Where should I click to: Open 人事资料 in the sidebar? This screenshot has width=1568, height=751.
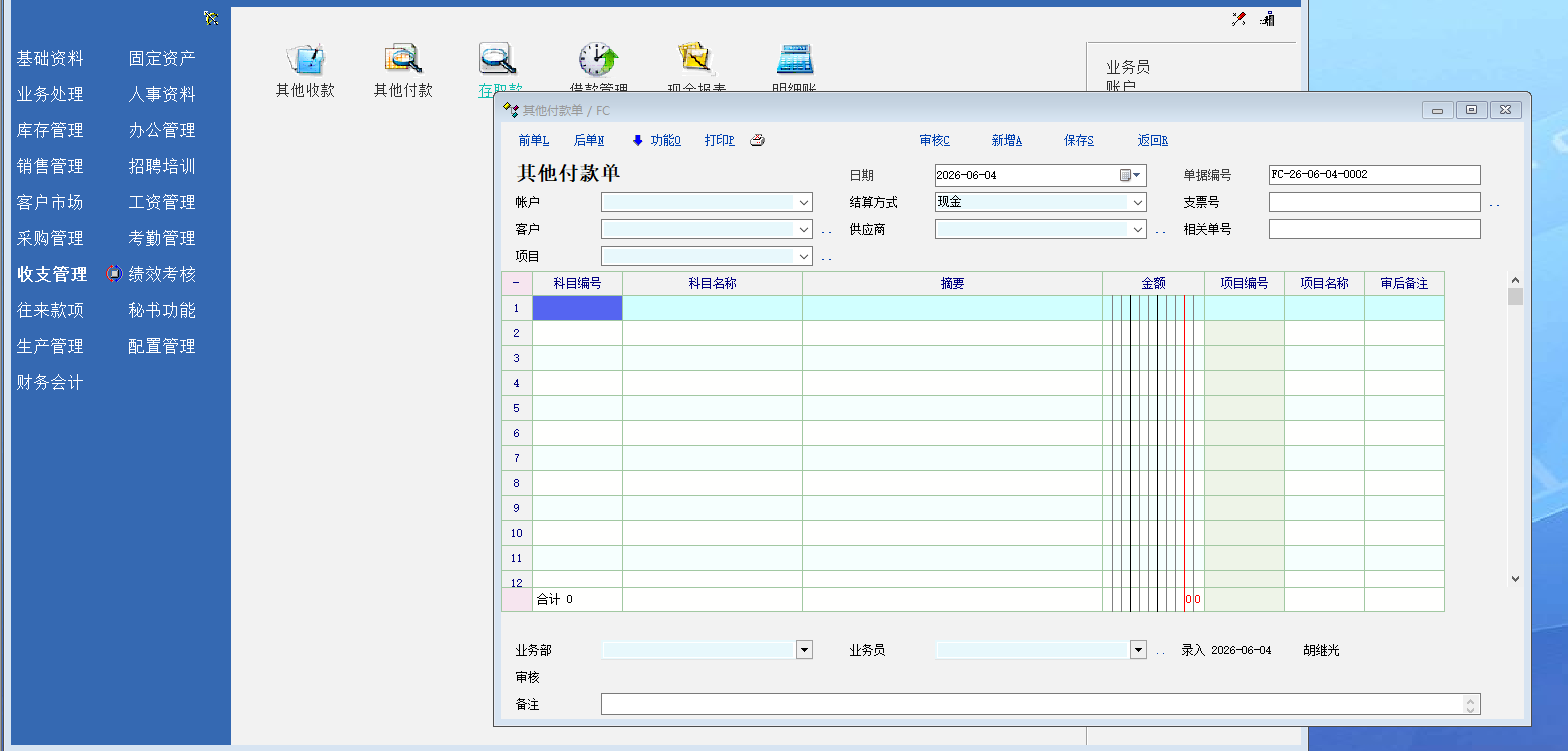[x=162, y=95]
